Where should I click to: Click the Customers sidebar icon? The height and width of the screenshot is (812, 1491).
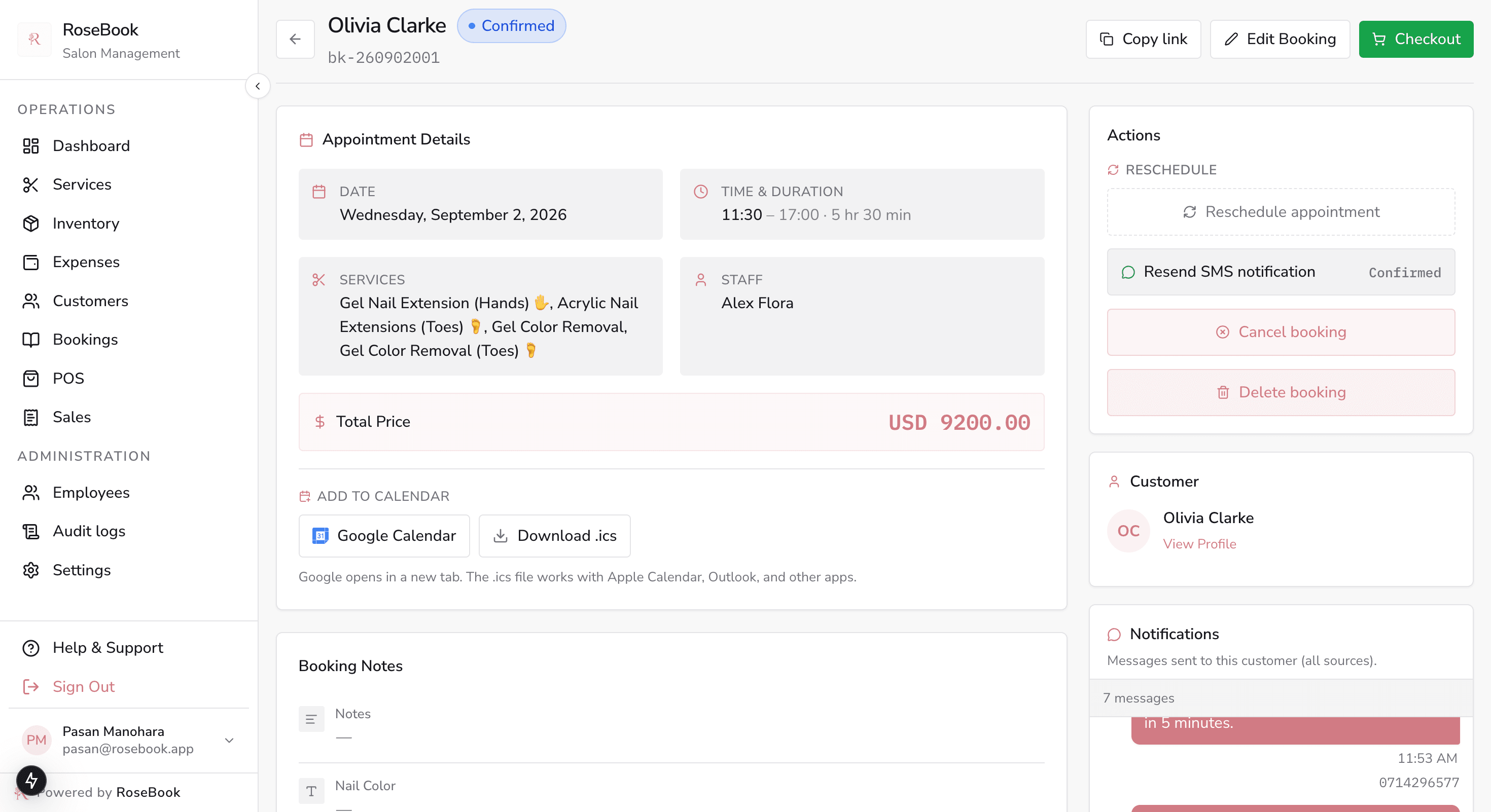click(30, 301)
